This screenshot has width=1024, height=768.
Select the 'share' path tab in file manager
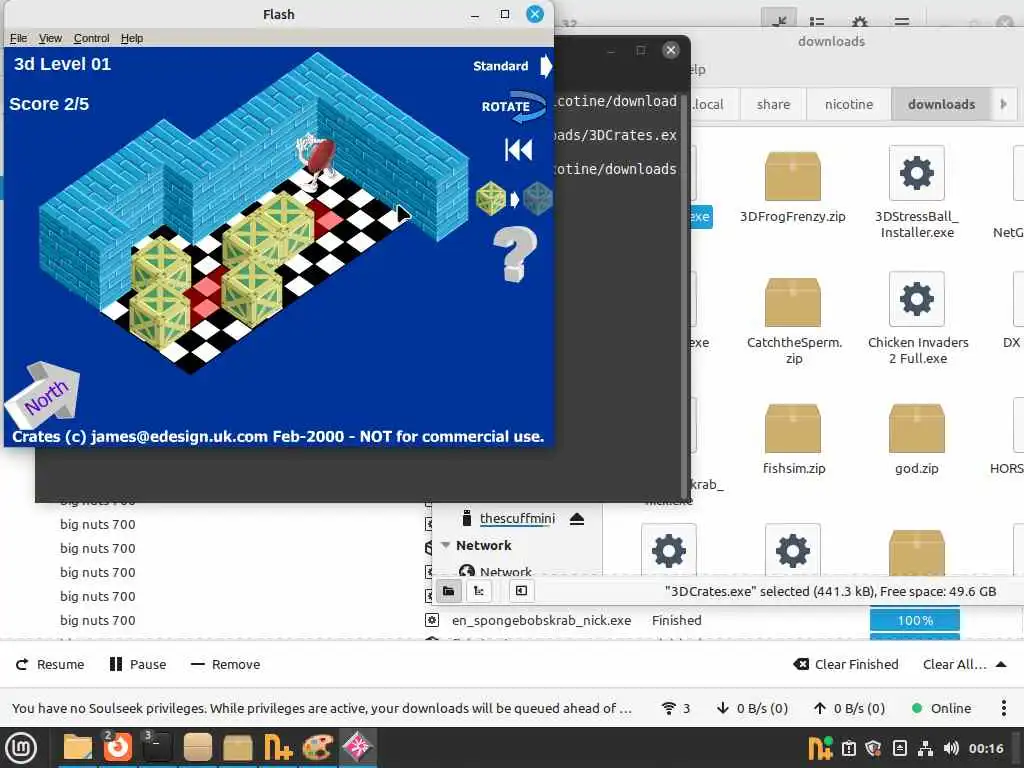click(773, 104)
